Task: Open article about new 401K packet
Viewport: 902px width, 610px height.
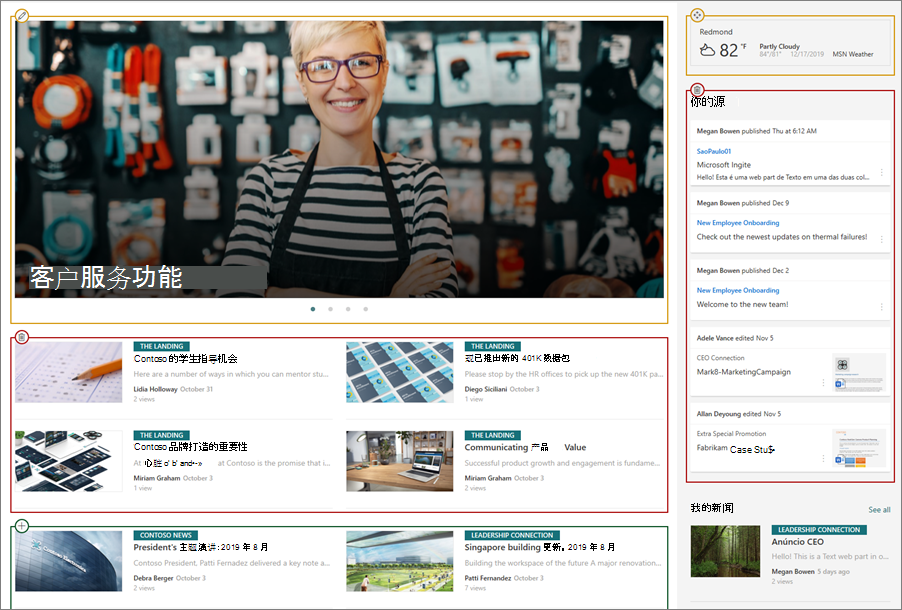Action: pyautogui.click(x=517, y=358)
